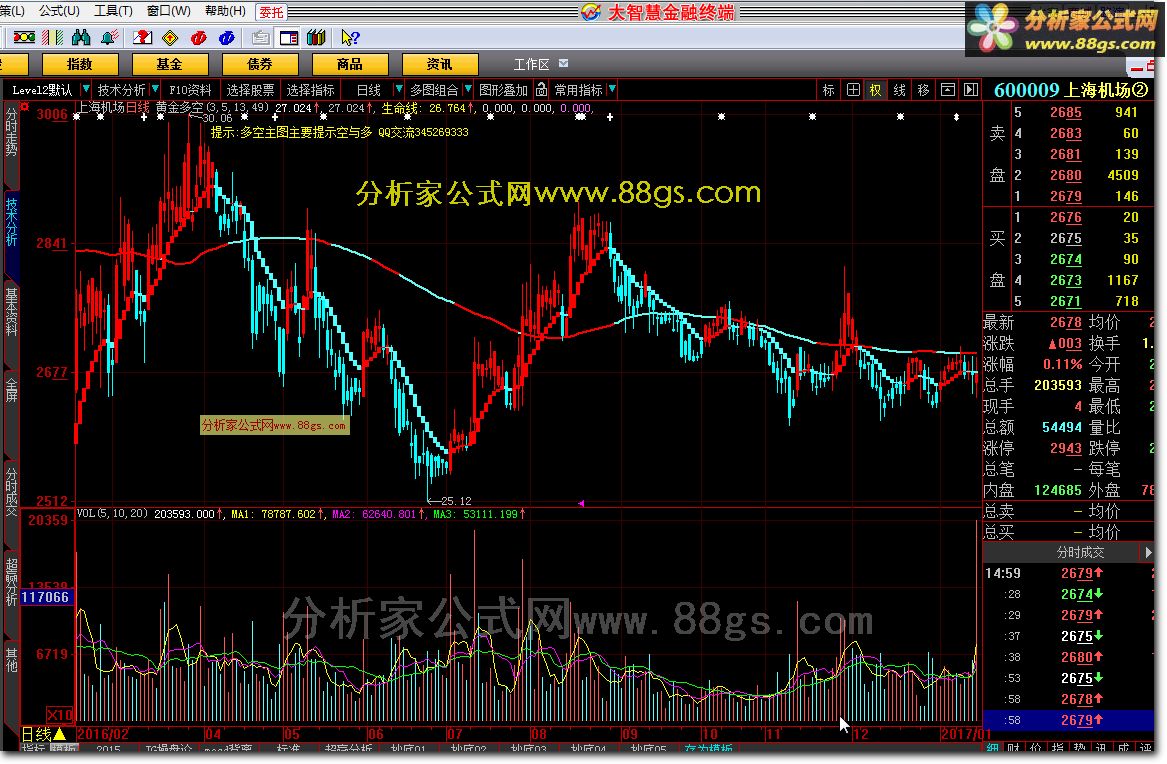This screenshot has width=1167, height=764.
Task: Click the 资讯 yellow button
Action: (439, 64)
